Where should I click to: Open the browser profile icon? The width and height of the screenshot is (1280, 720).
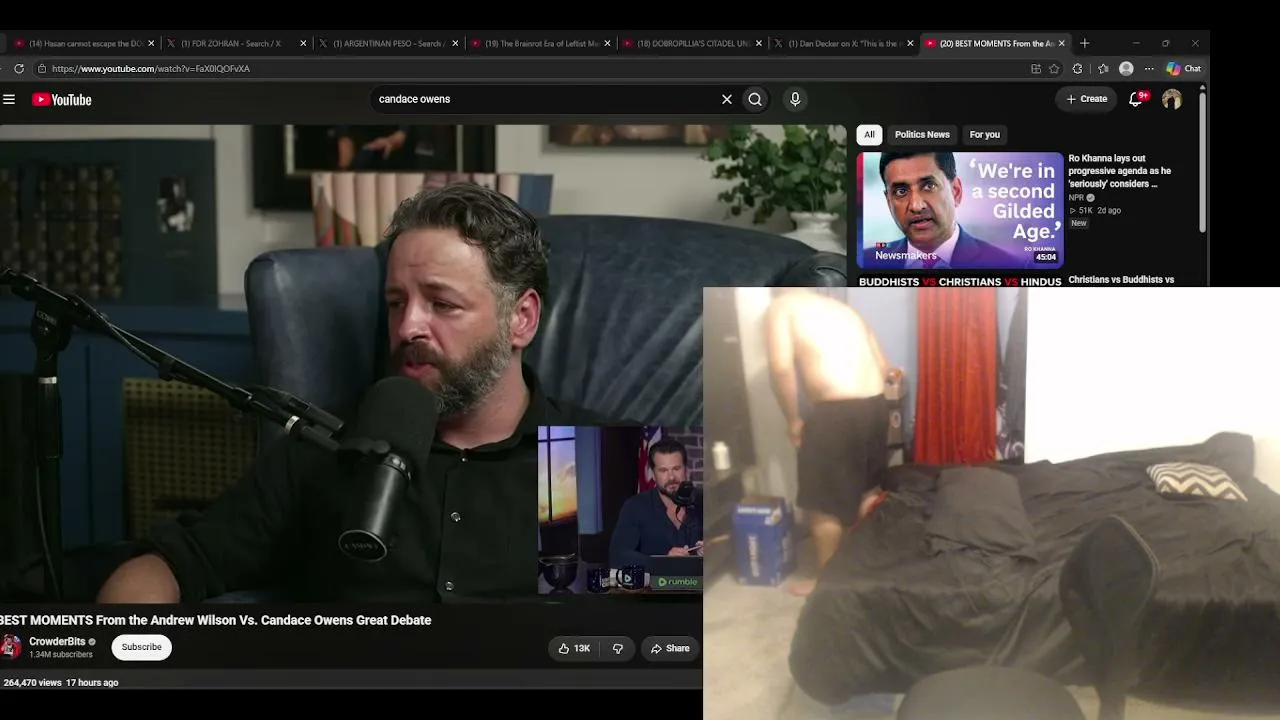(x=1126, y=69)
